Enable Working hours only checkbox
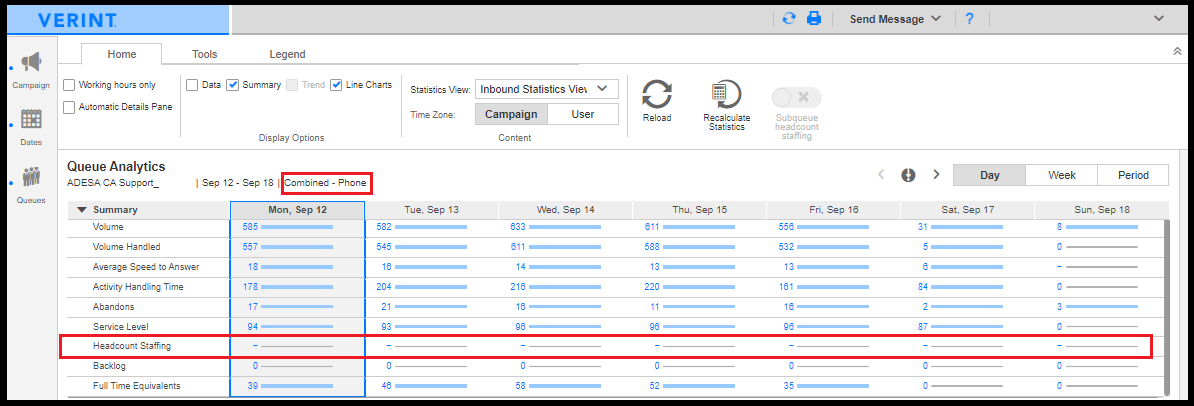 click(x=69, y=85)
